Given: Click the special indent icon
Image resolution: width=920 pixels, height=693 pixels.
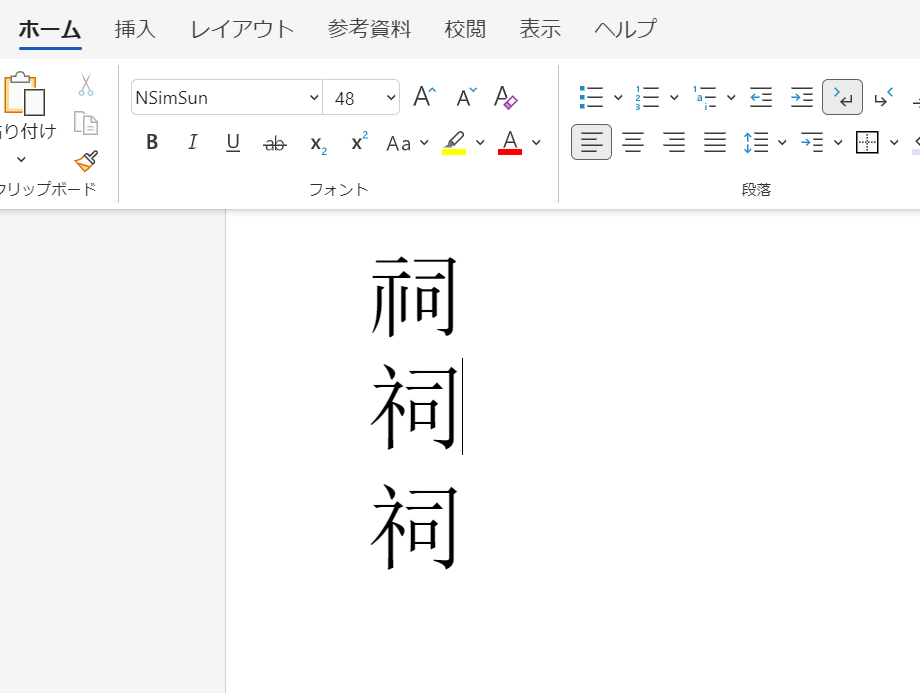Looking at the screenshot, I should (812, 143).
